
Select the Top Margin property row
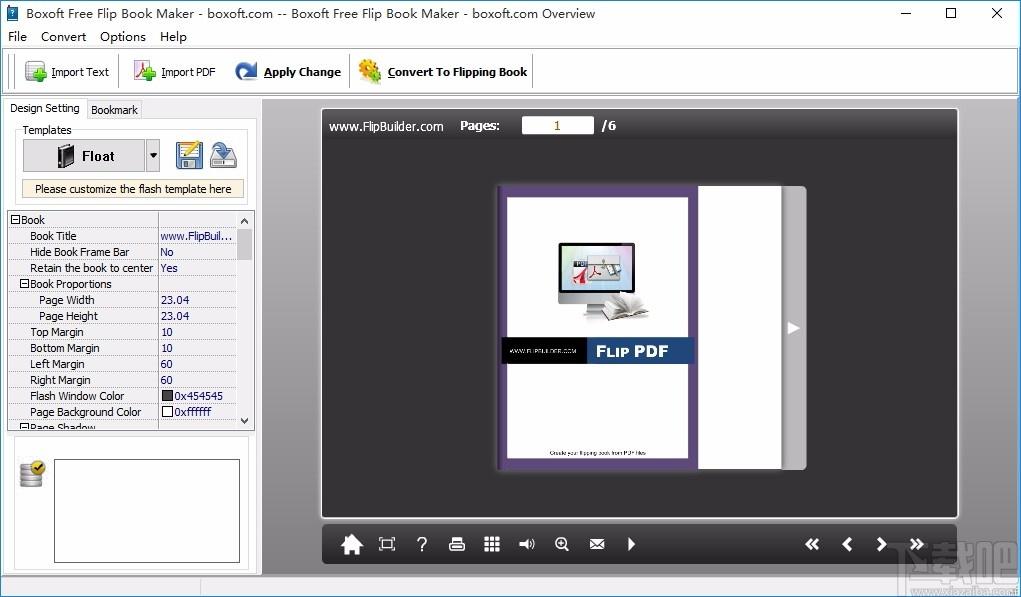(122, 332)
